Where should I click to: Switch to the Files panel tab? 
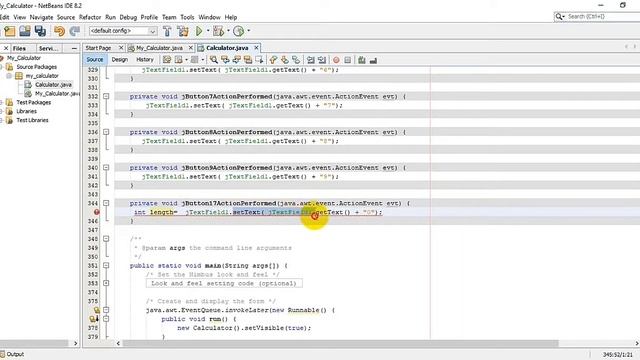(x=19, y=48)
